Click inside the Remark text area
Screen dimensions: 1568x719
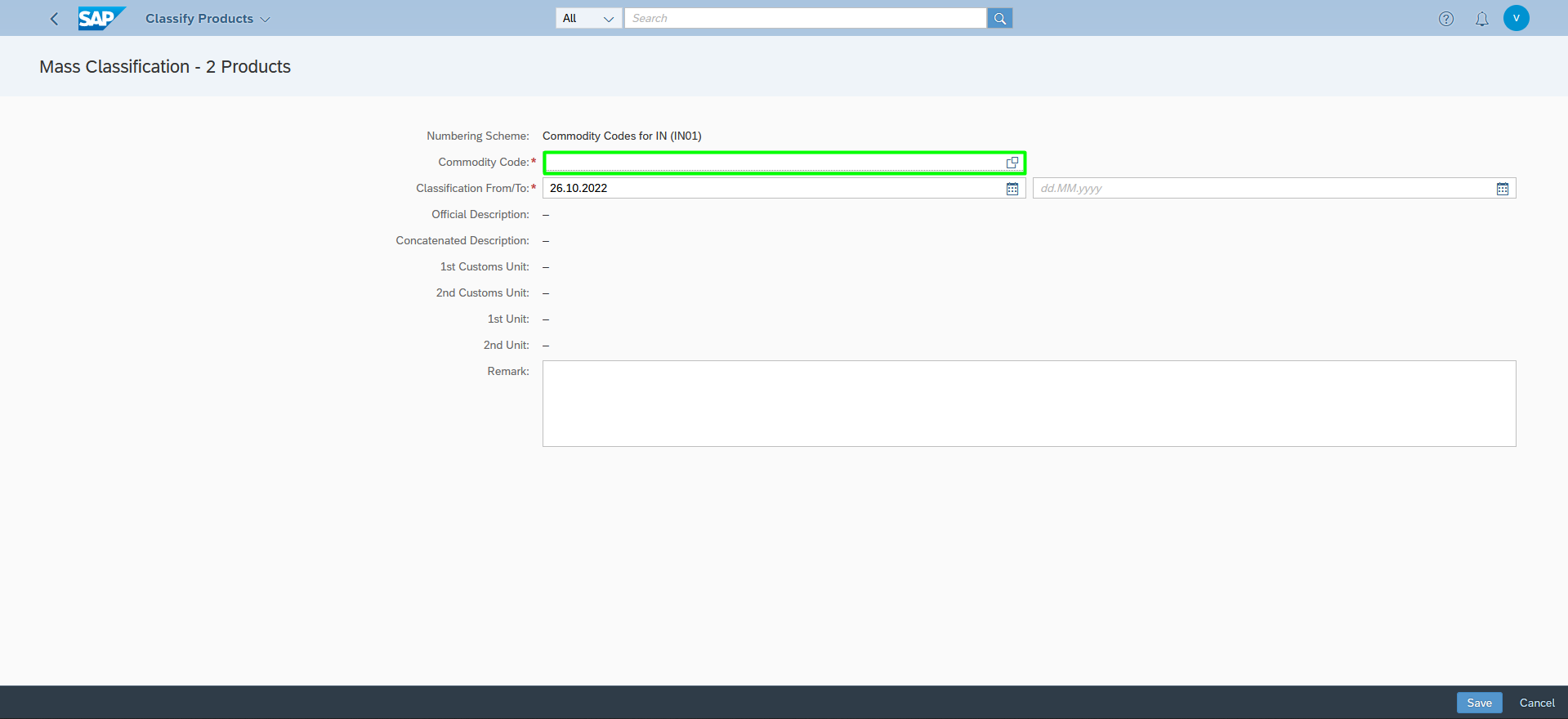pyautogui.click(x=1030, y=404)
